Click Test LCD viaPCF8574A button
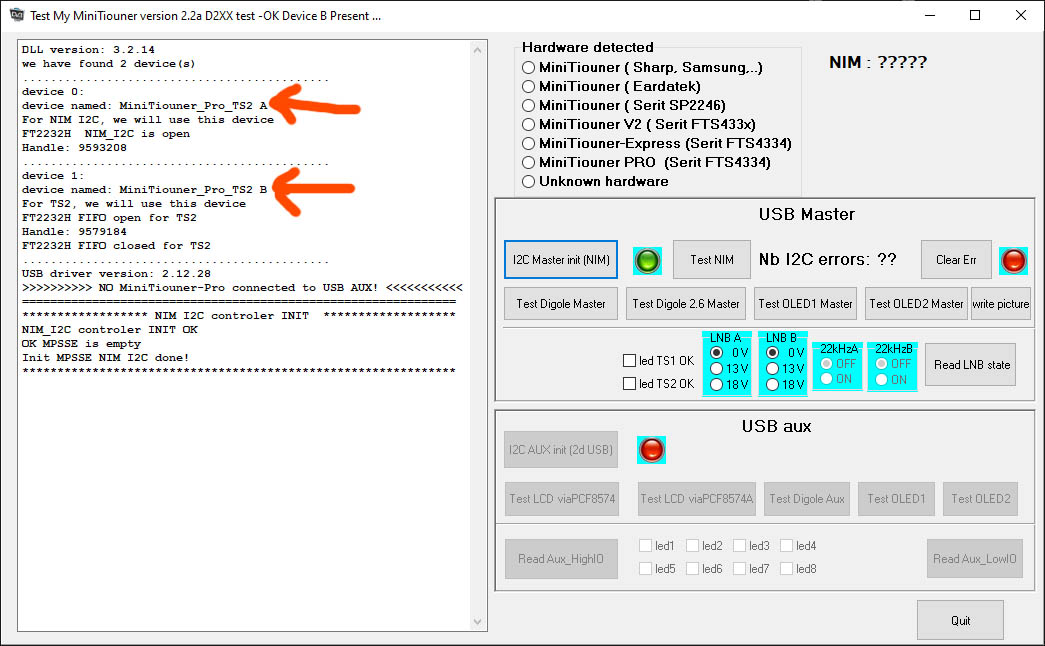Viewport: 1045px width, 646px height. [696, 499]
